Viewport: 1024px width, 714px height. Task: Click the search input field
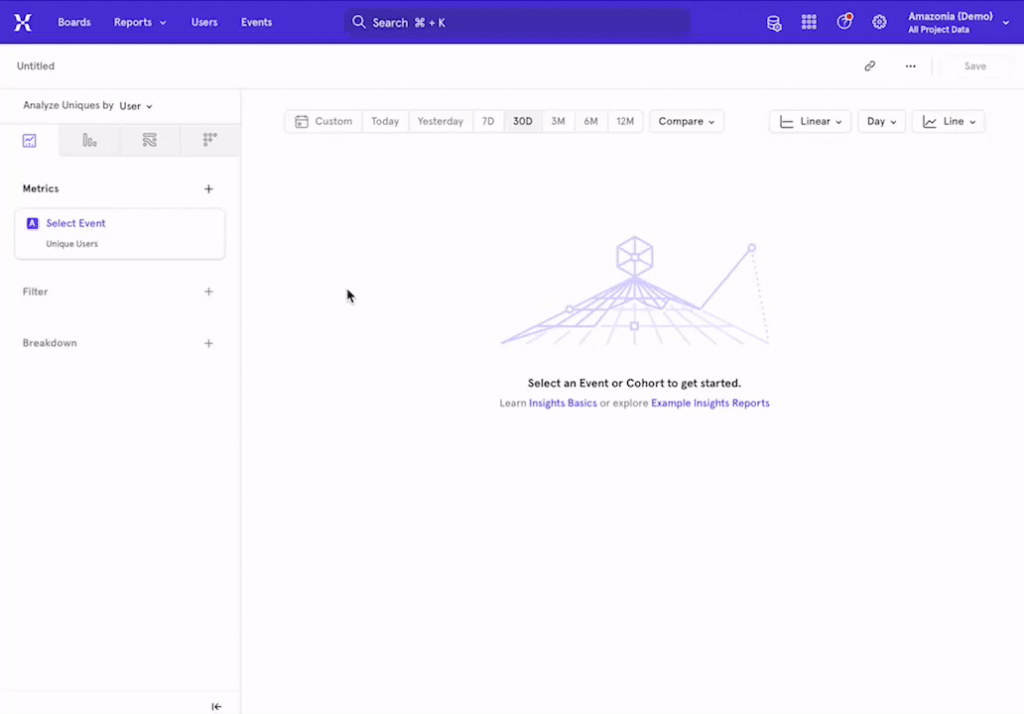[517, 22]
